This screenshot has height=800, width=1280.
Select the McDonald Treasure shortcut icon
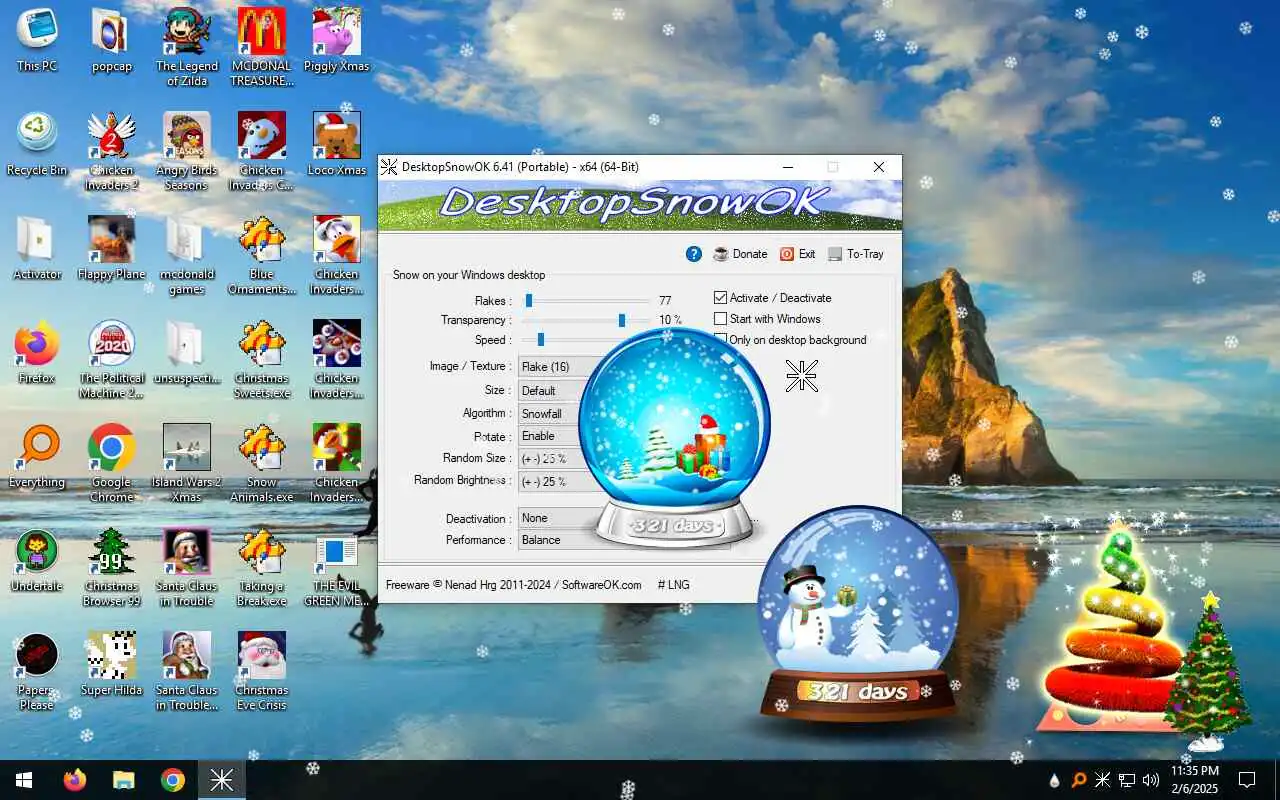point(262,48)
